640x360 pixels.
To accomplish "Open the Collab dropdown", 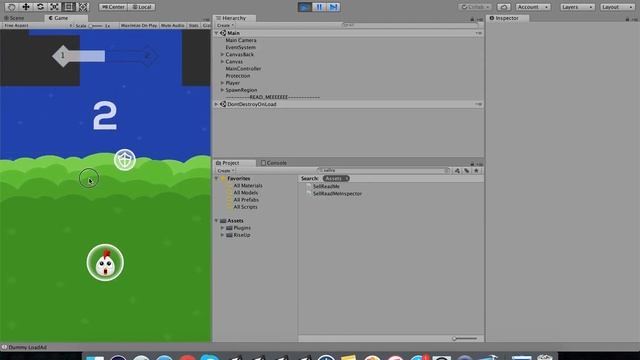I will (x=475, y=7).
